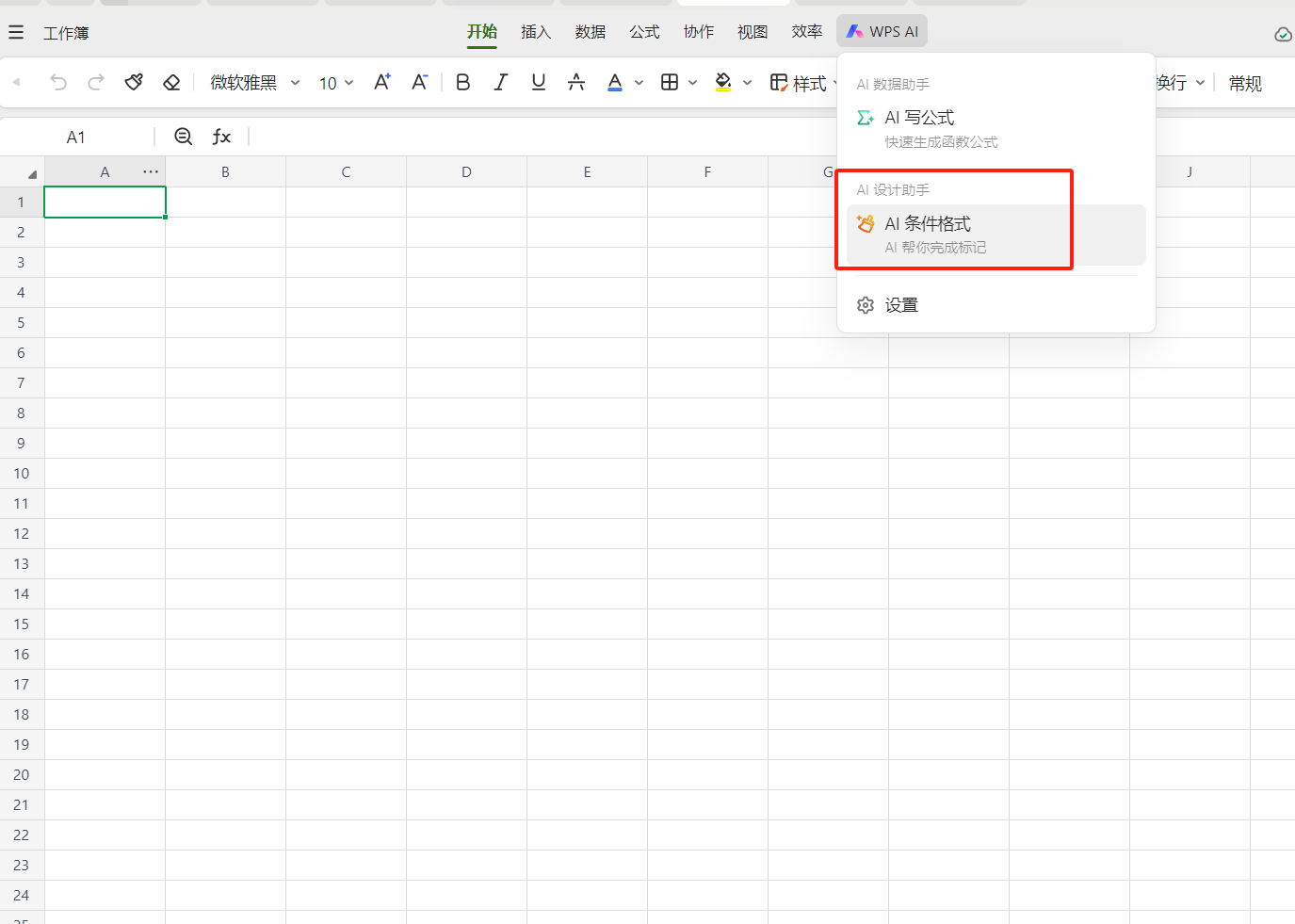The width and height of the screenshot is (1295, 924).
Task: Open font color dropdown arrow
Action: [x=639, y=83]
